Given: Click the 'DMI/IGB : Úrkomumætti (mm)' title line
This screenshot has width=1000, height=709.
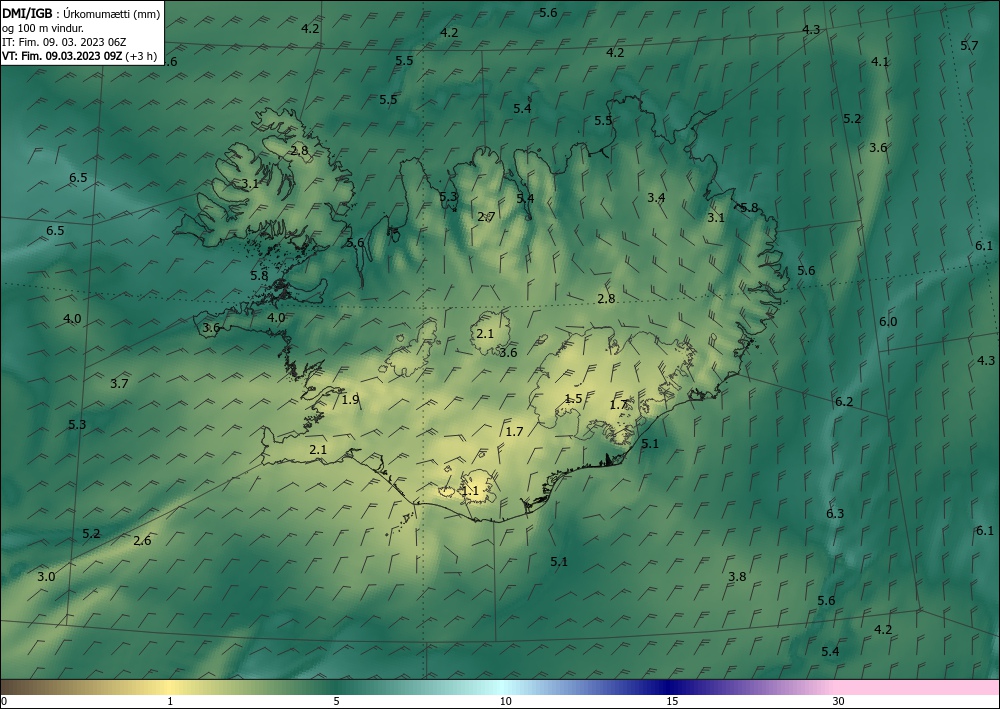Looking at the screenshot, I should pyautogui.click(x=81, y=14).
